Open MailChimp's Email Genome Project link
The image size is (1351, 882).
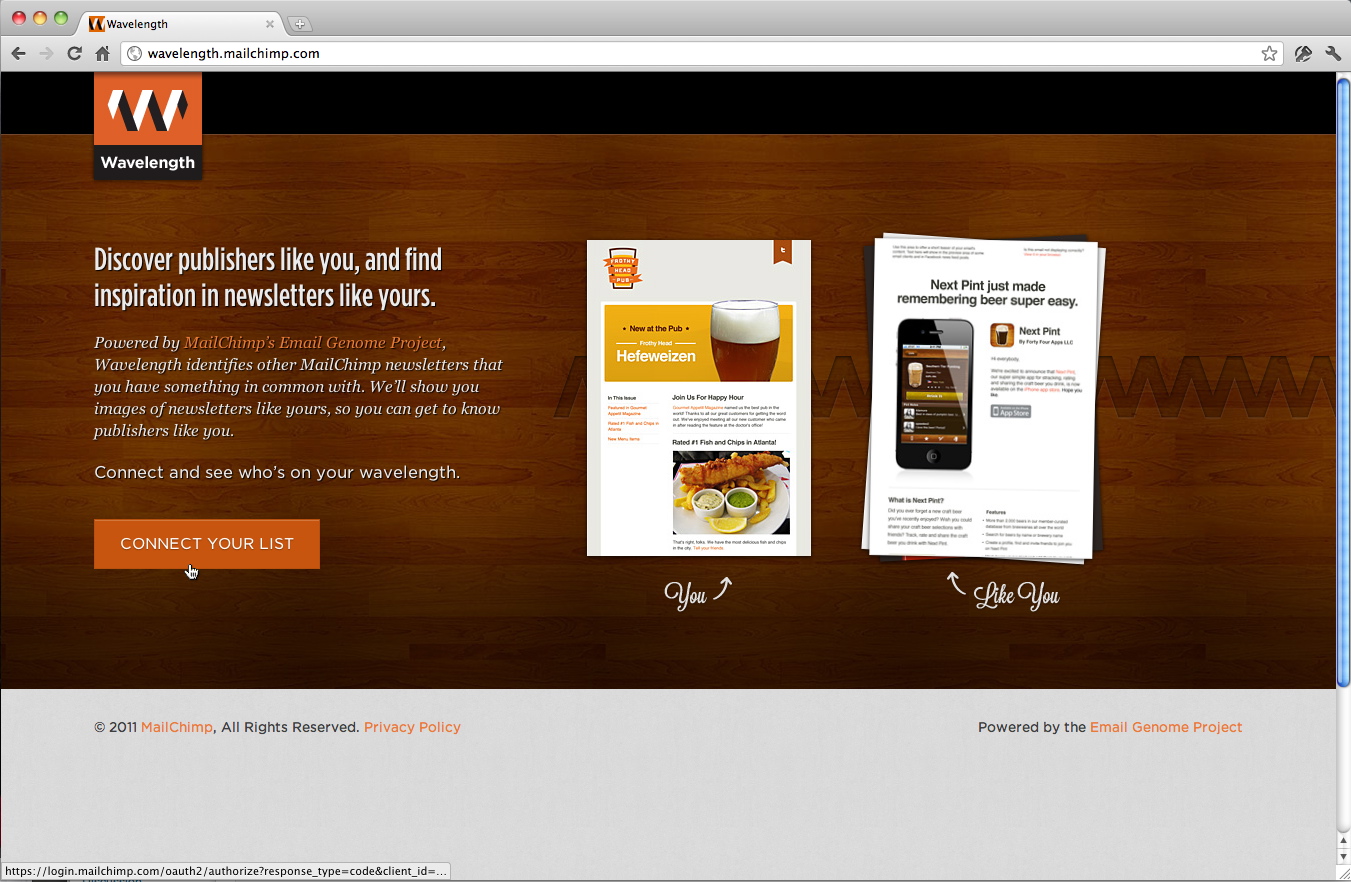coord(312,343)
